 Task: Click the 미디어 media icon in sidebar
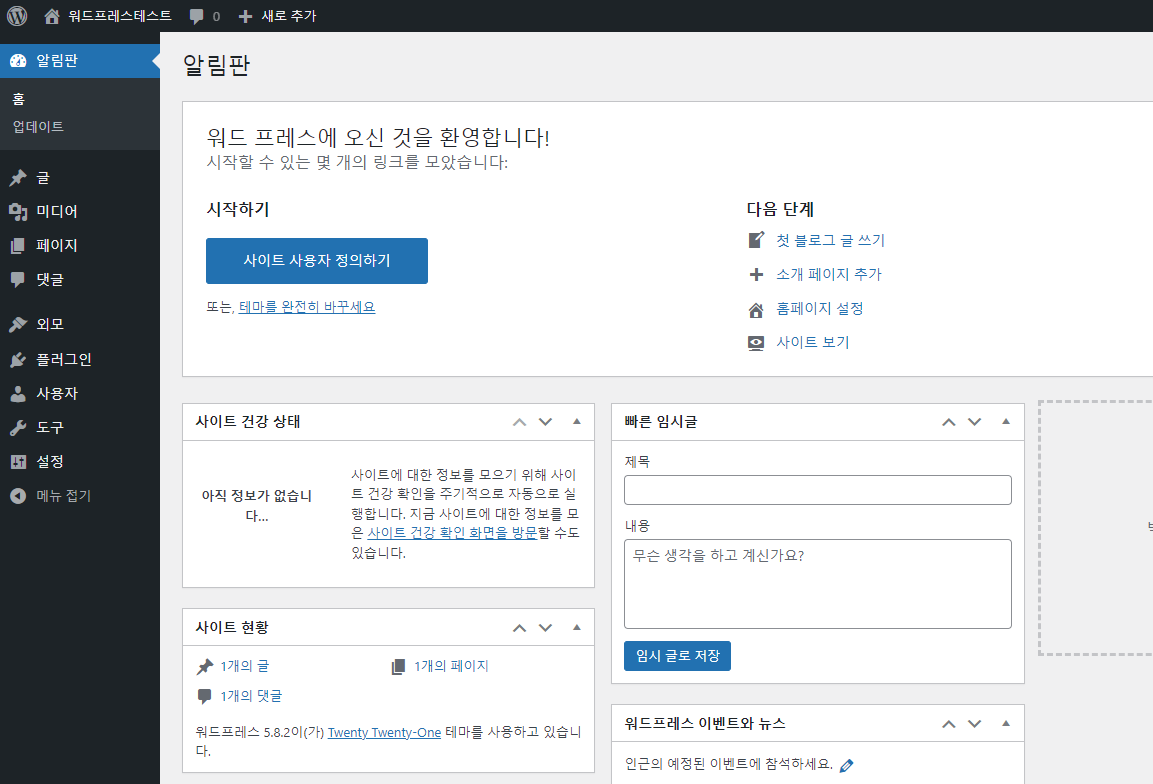(x=18, y=212)
